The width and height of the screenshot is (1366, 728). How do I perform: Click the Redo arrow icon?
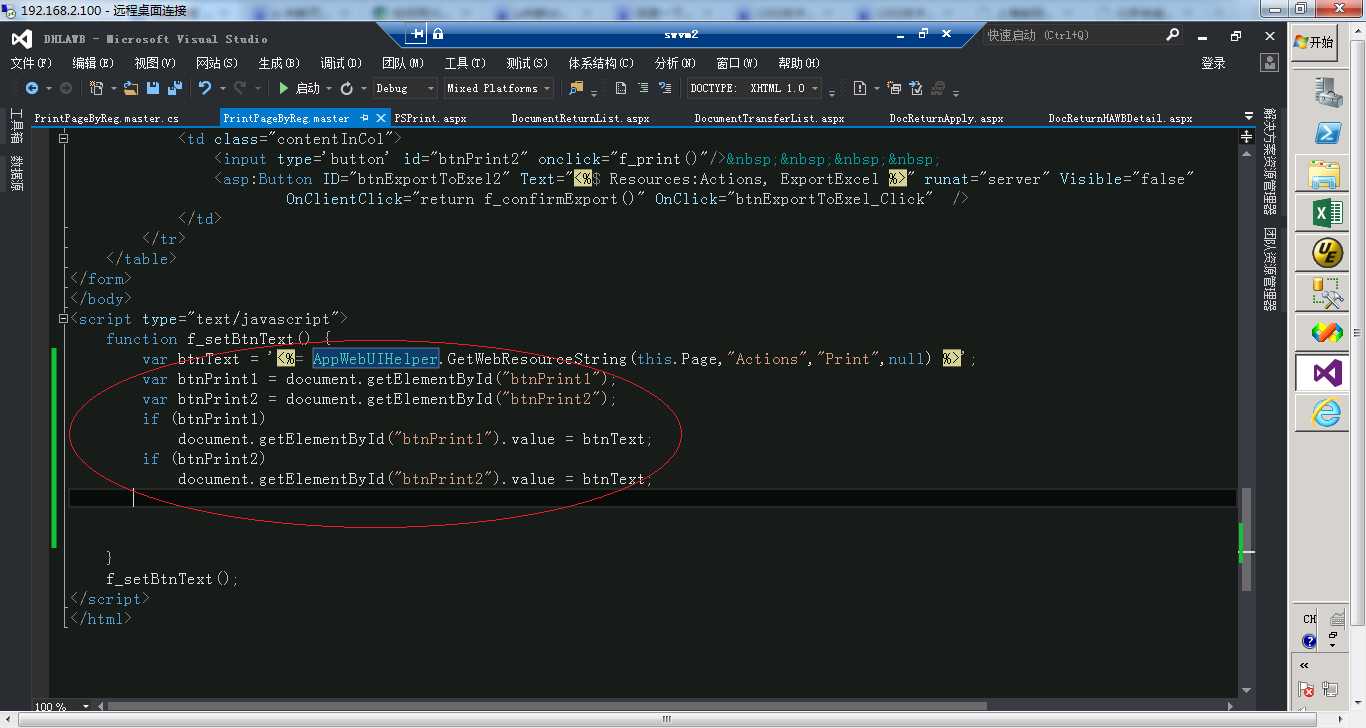click(x=240, y=88)
